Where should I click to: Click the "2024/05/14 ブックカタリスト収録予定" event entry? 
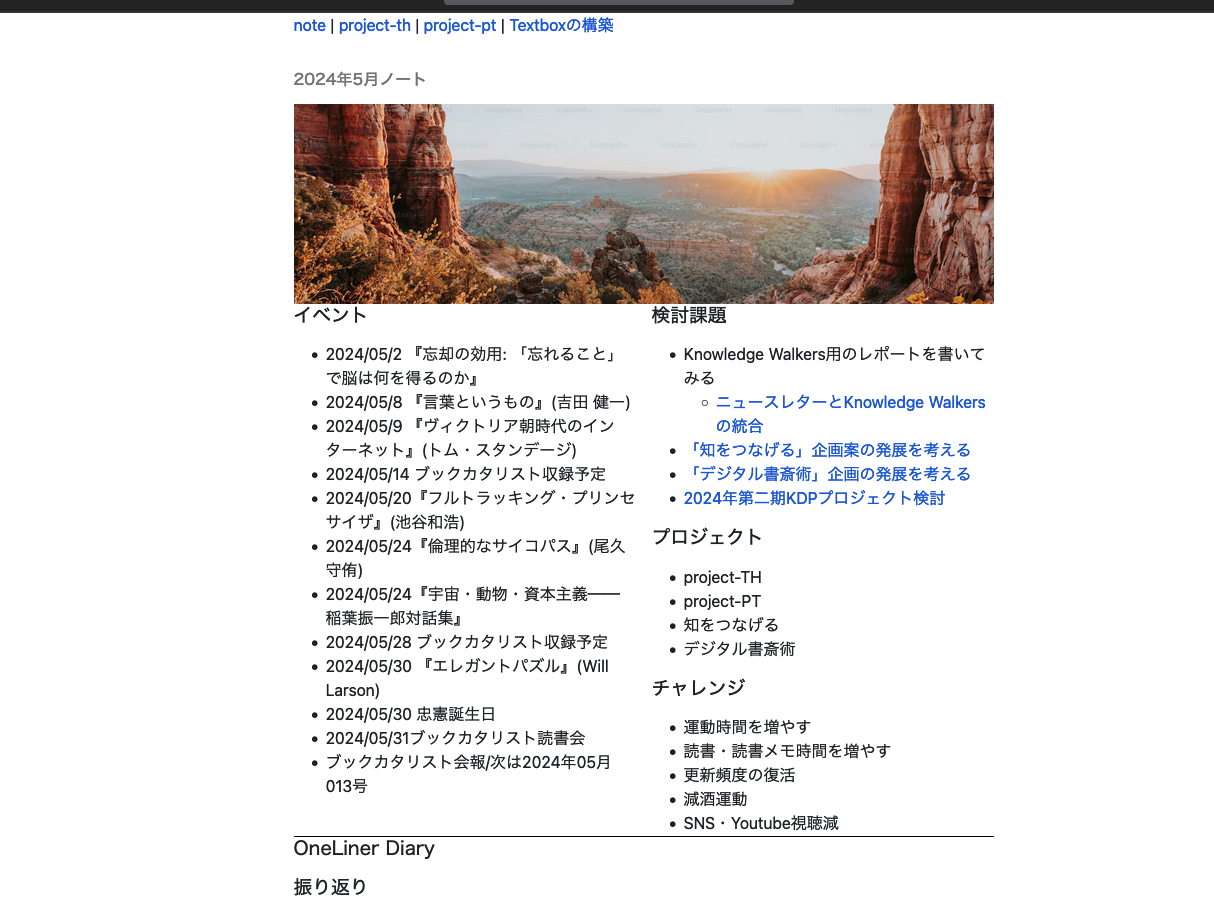point(465,474)
